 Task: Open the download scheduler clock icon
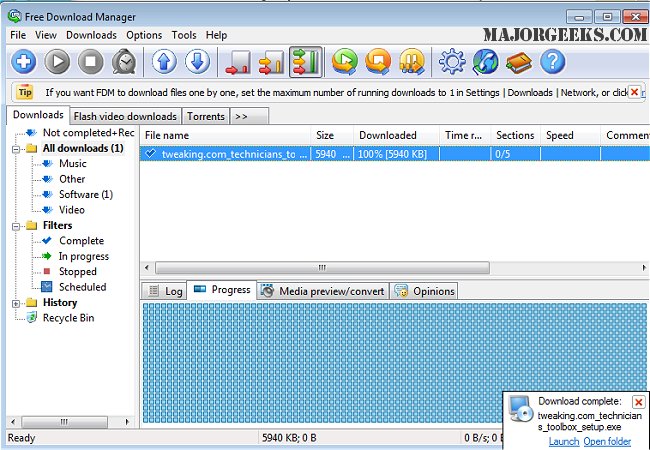click(x=124, y=62)
